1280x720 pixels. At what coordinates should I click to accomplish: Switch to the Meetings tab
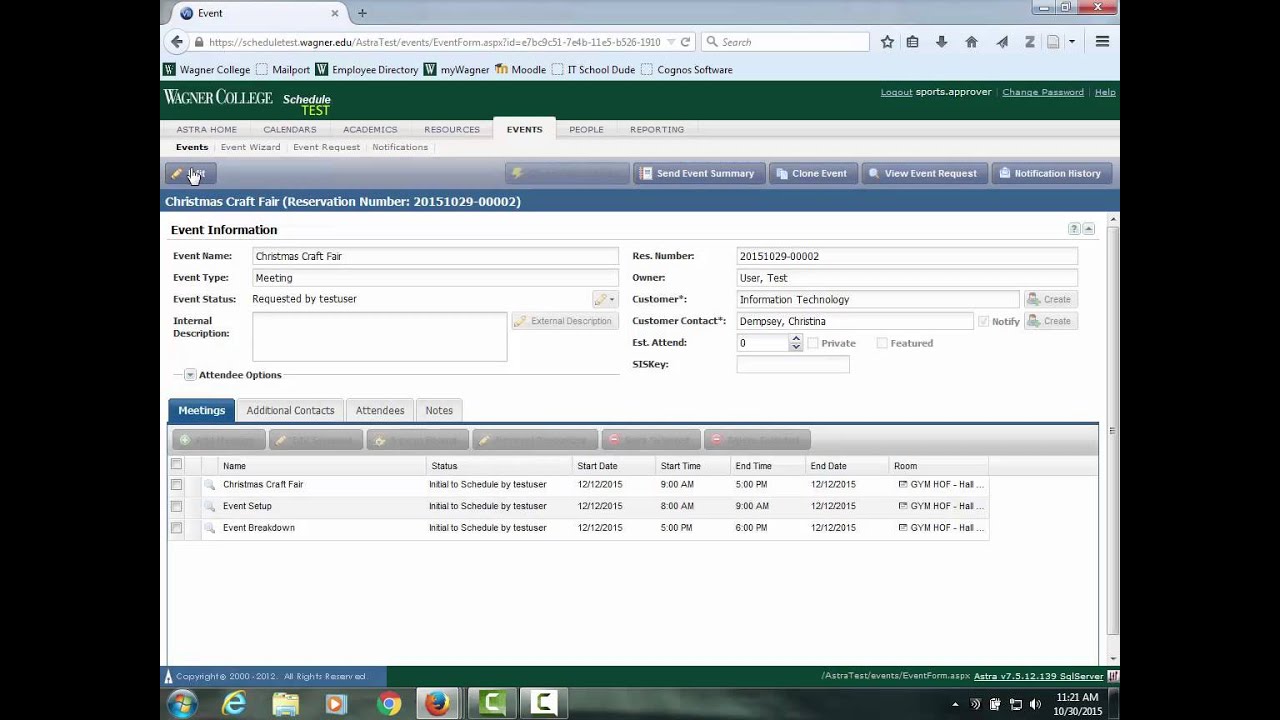coord(202,410)
